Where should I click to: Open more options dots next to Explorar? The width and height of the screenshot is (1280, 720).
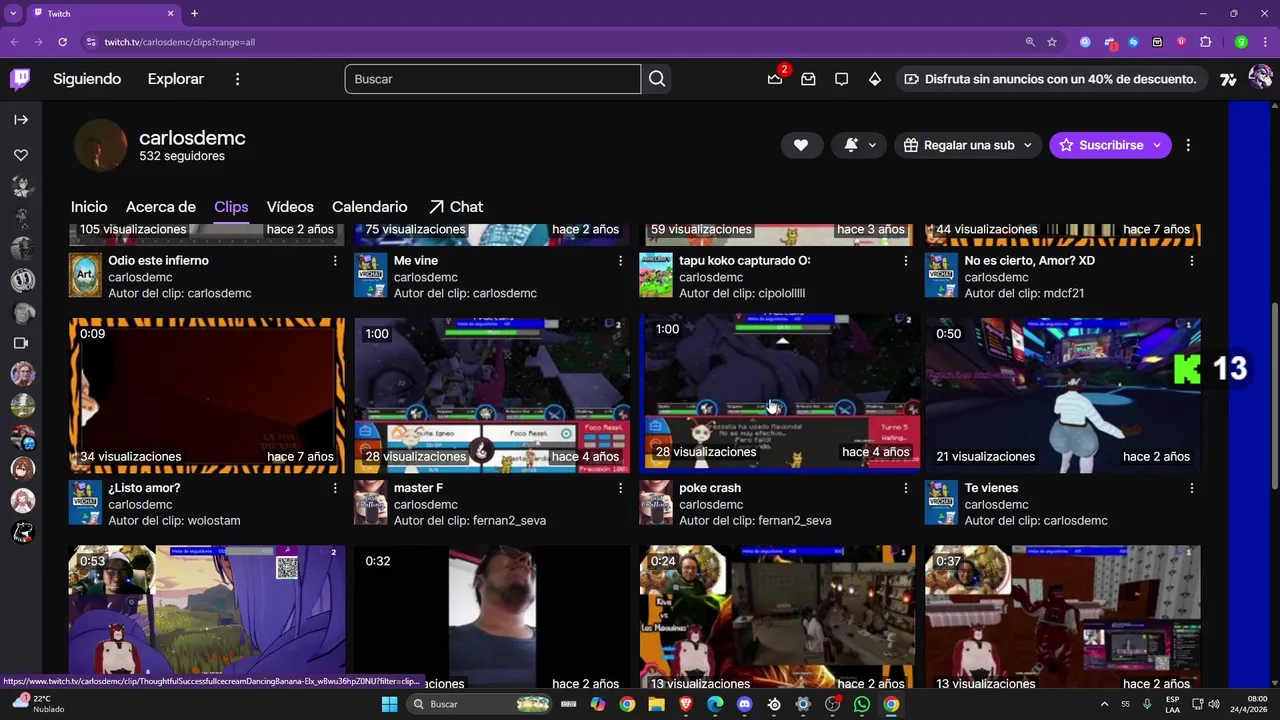(237, 79)
